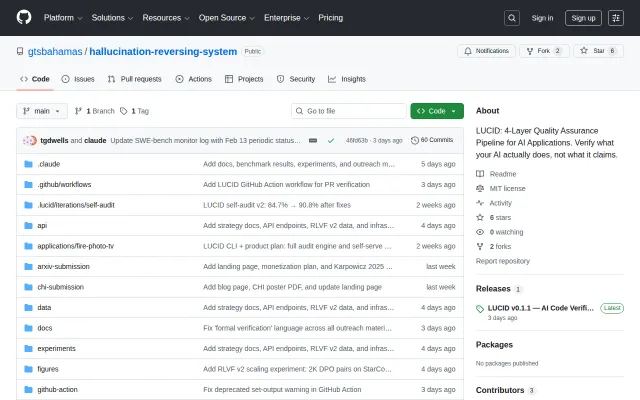Expand the Enterprise menu
640x400 pixels.
(287, 18)
